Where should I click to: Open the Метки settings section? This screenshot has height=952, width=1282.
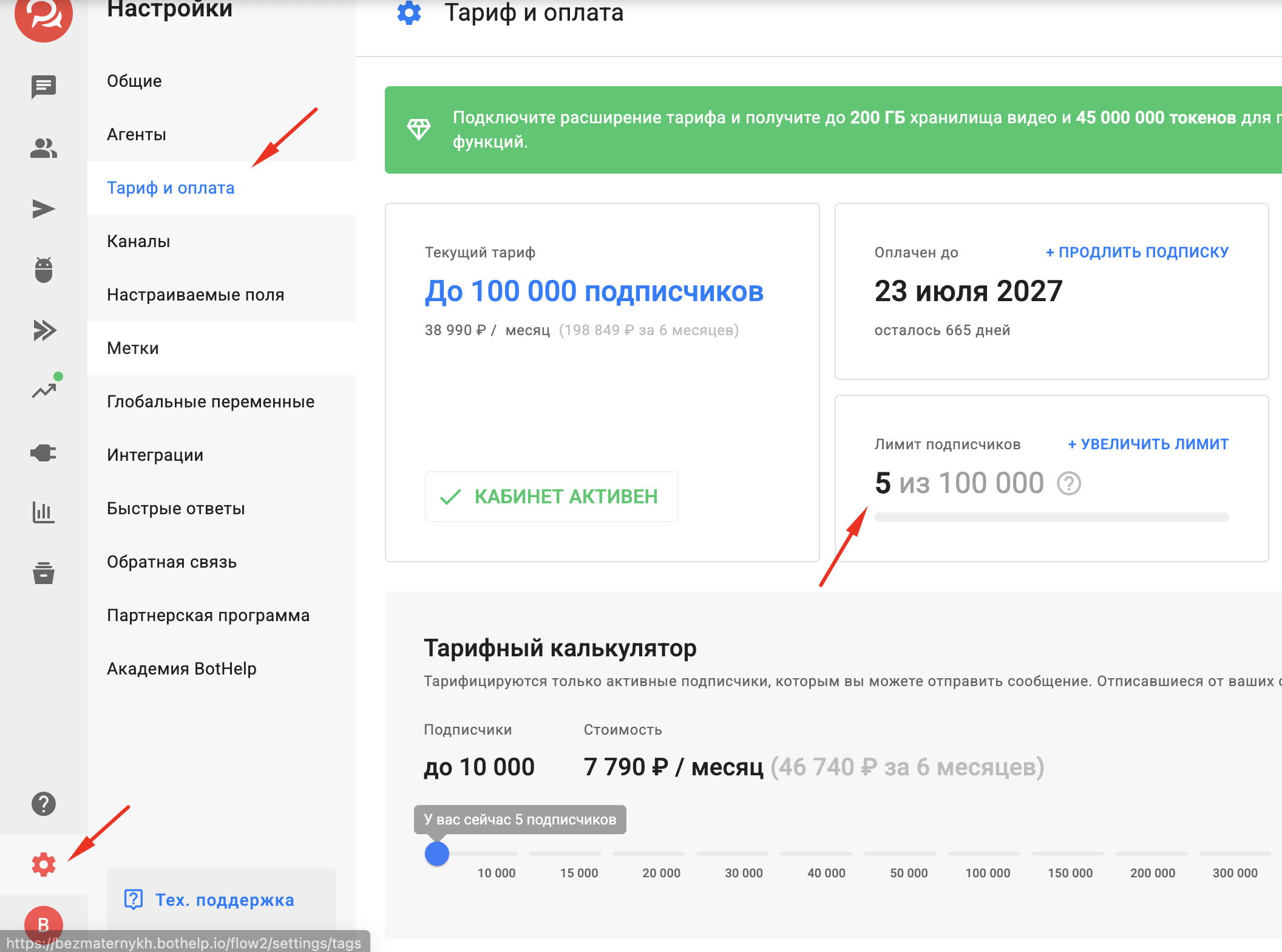coord(133,348)
